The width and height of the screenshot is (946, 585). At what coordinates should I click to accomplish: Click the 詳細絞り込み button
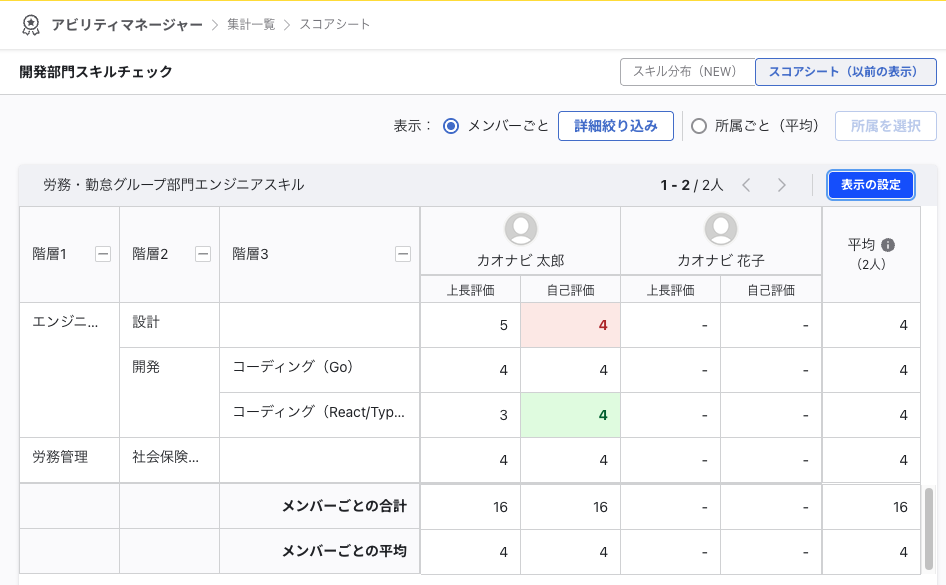(616, 126)
